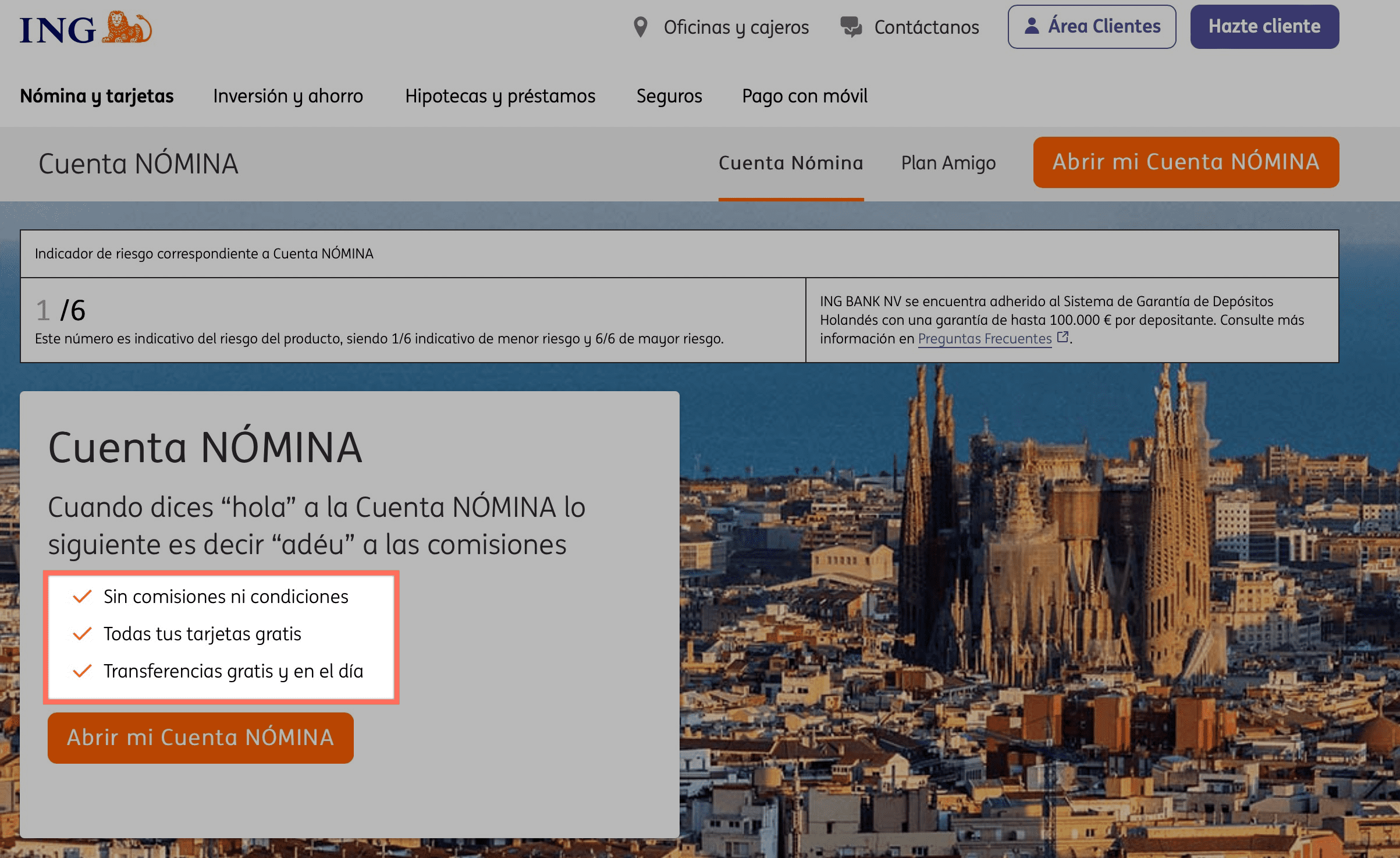
Task: Click the ING lion logo
Action: pyautogui.click(x=86, y=27)
